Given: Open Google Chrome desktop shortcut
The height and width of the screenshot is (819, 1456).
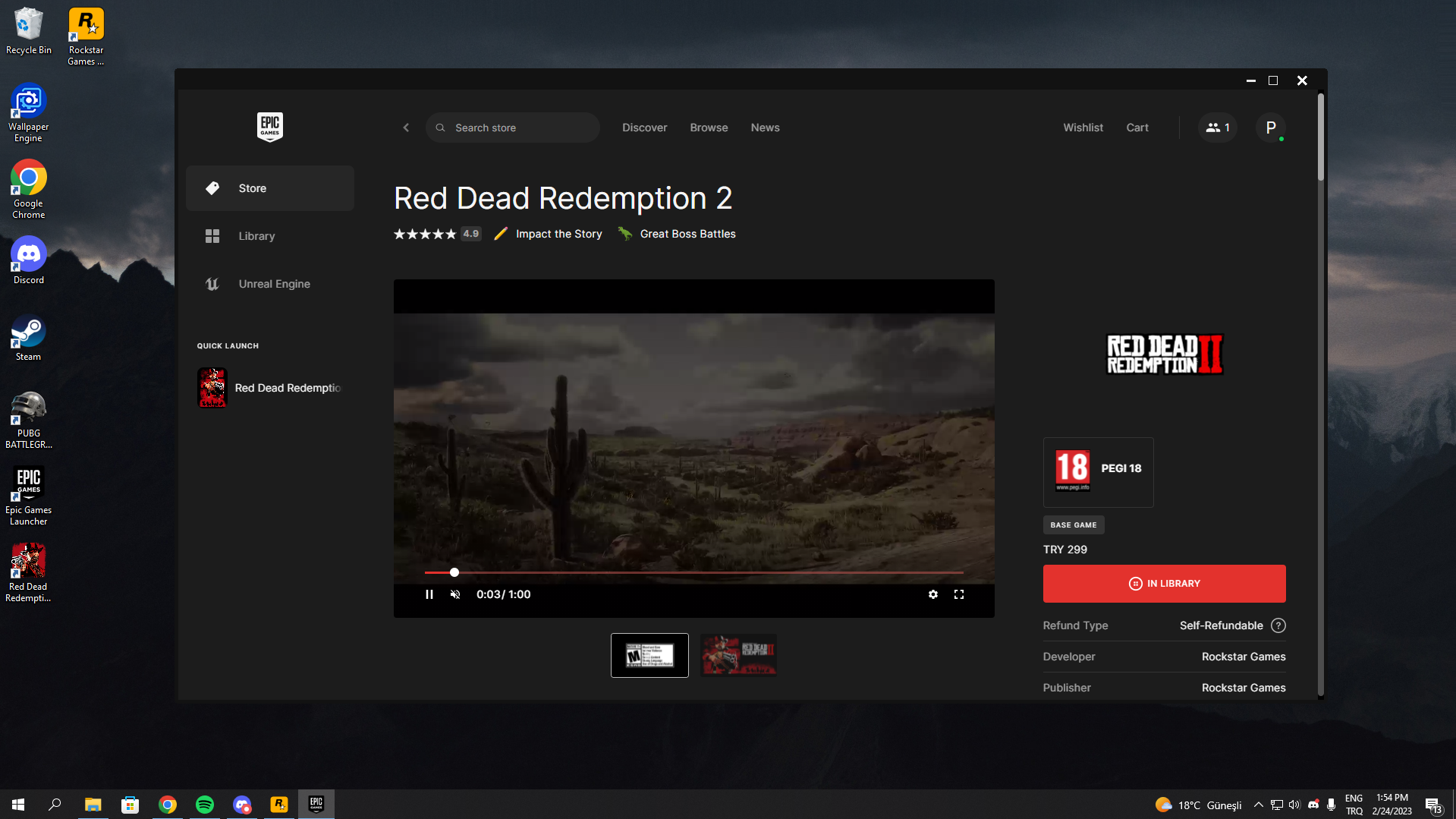Looking at the screenshot, I should [x=29, y=190].
